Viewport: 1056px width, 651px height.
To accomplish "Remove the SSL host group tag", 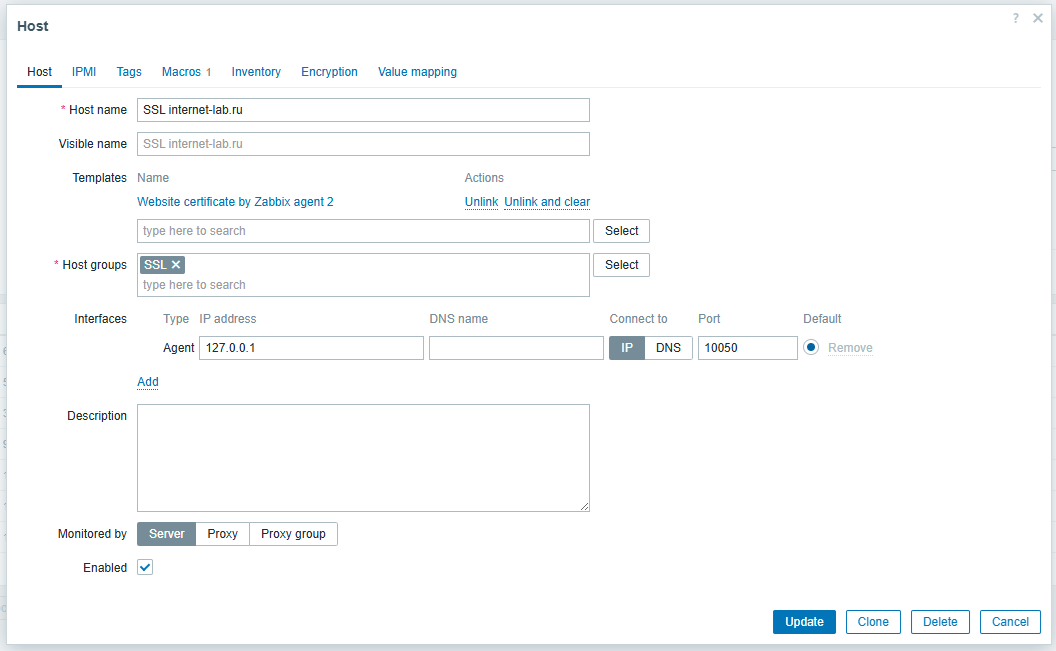I will click(x=176, y=265).
